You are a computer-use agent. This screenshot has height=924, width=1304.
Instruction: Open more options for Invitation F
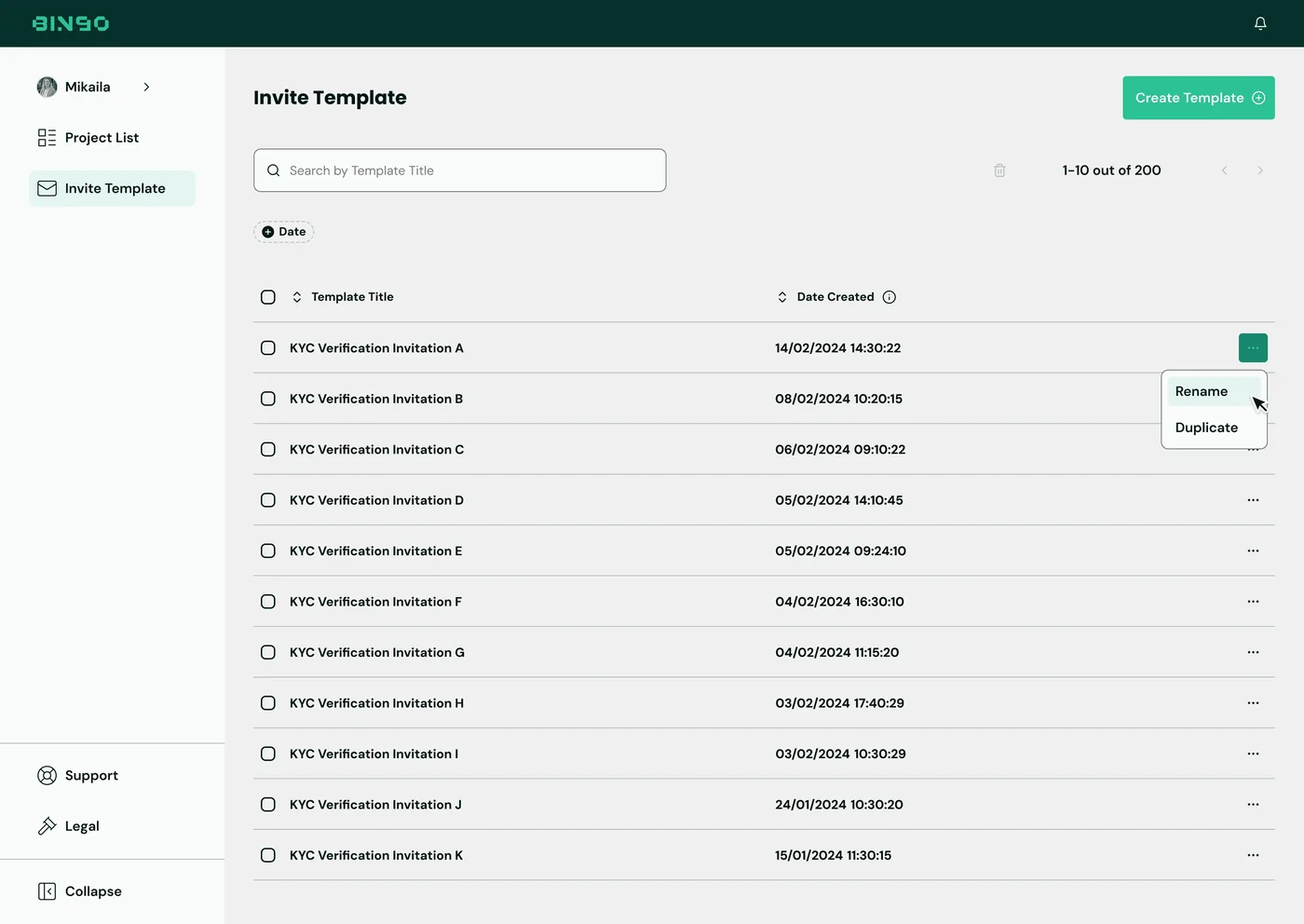[1253, 602]
